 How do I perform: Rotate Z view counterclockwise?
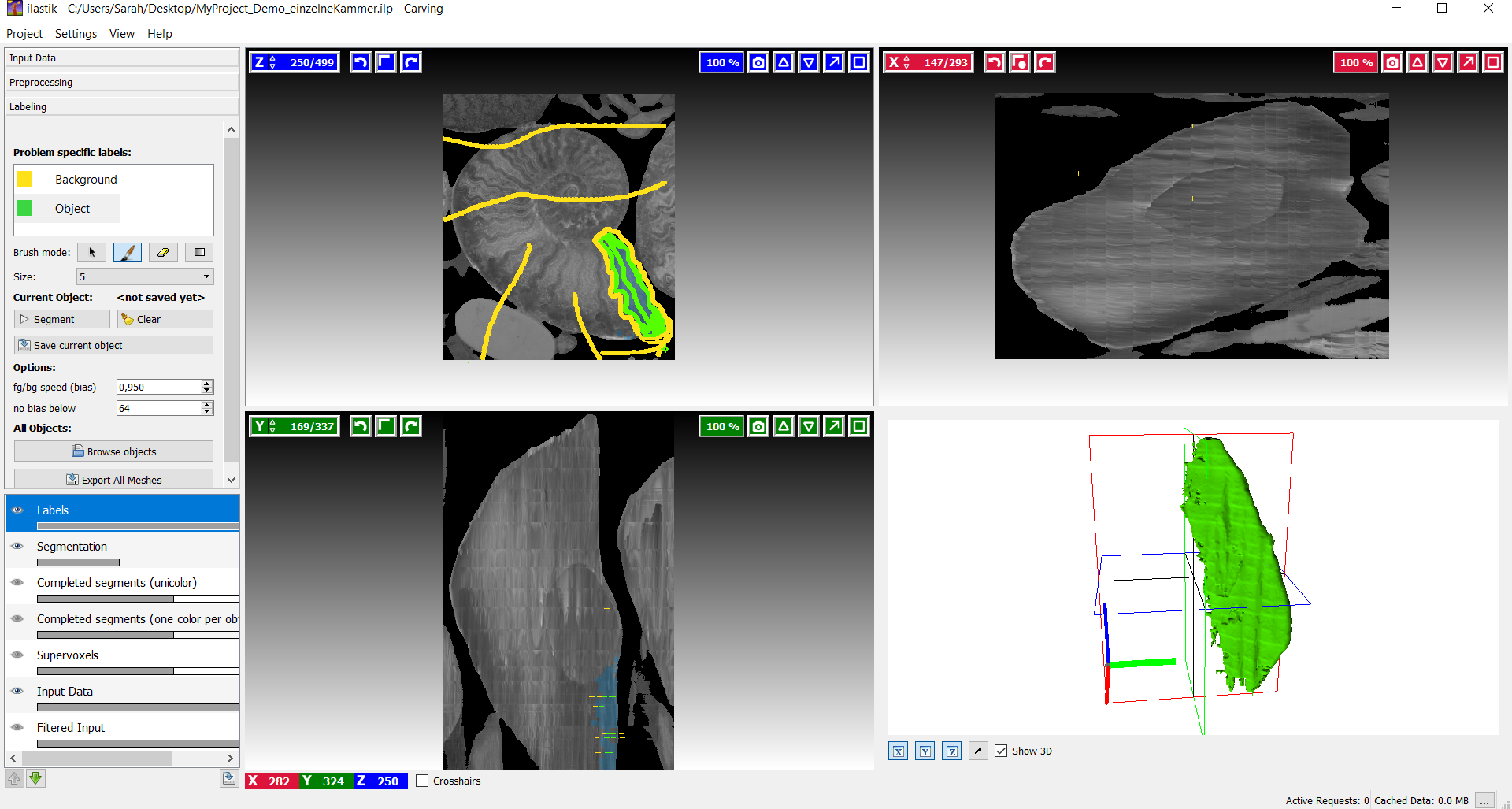(361, 62)
